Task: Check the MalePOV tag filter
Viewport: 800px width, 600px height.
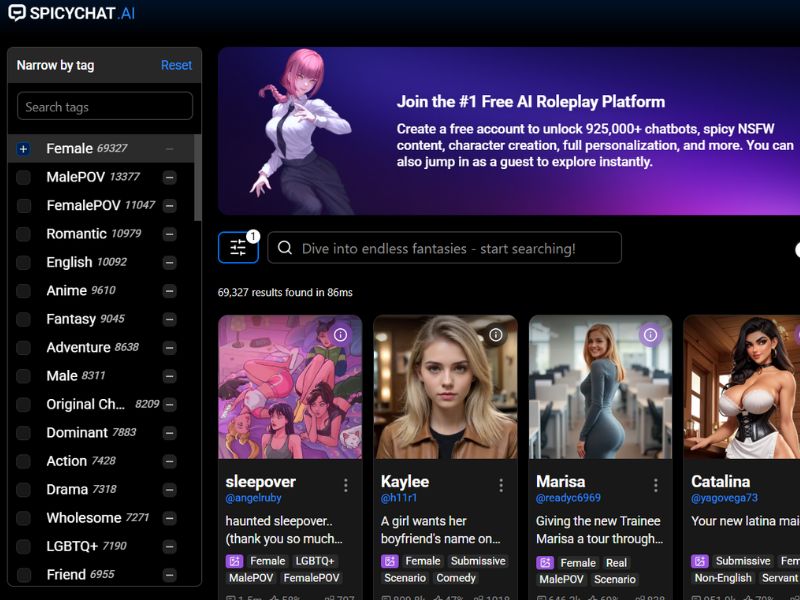Action: click(x=23, y=178)
